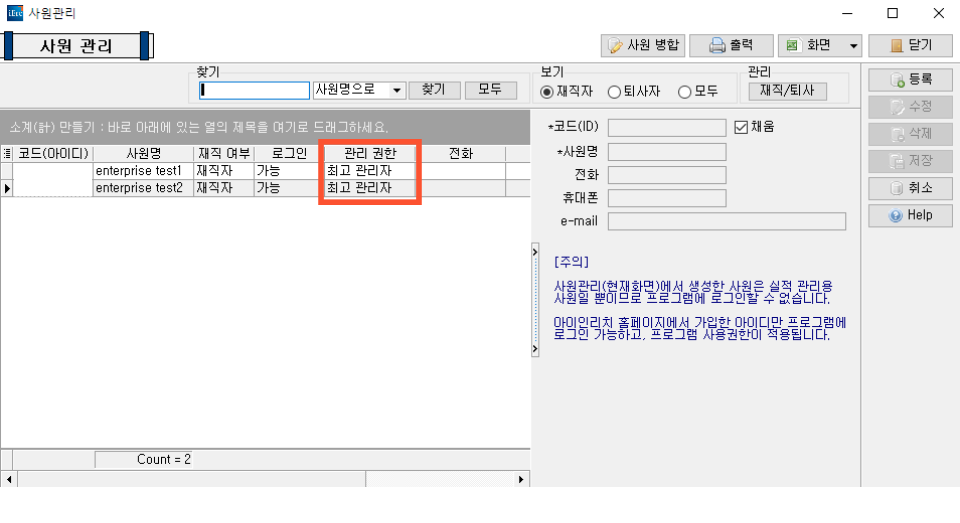Image resolution: width=960 pixels, height=523 pixels.
Task: Select the 모두 view radio button
Action: pos(684,92)
